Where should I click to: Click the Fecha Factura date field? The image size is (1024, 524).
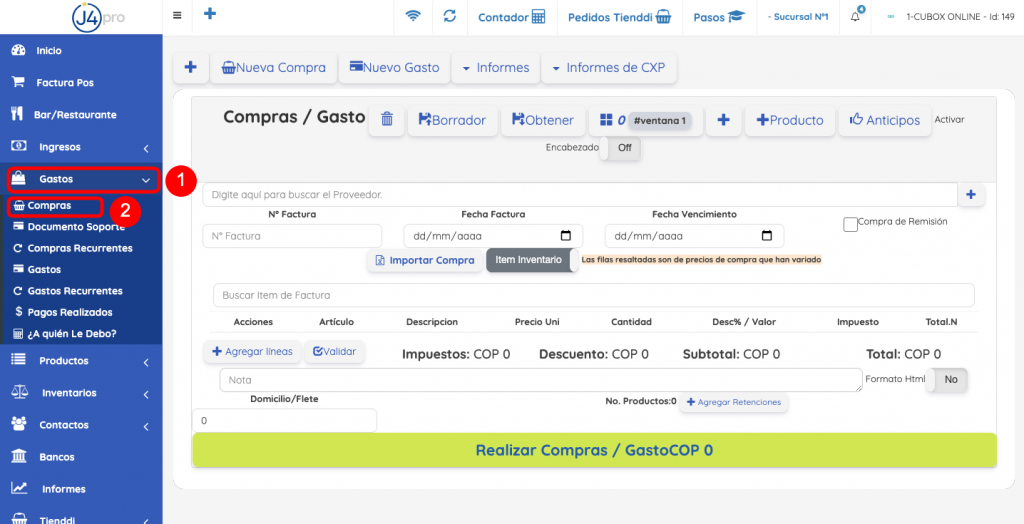[493, 236]
